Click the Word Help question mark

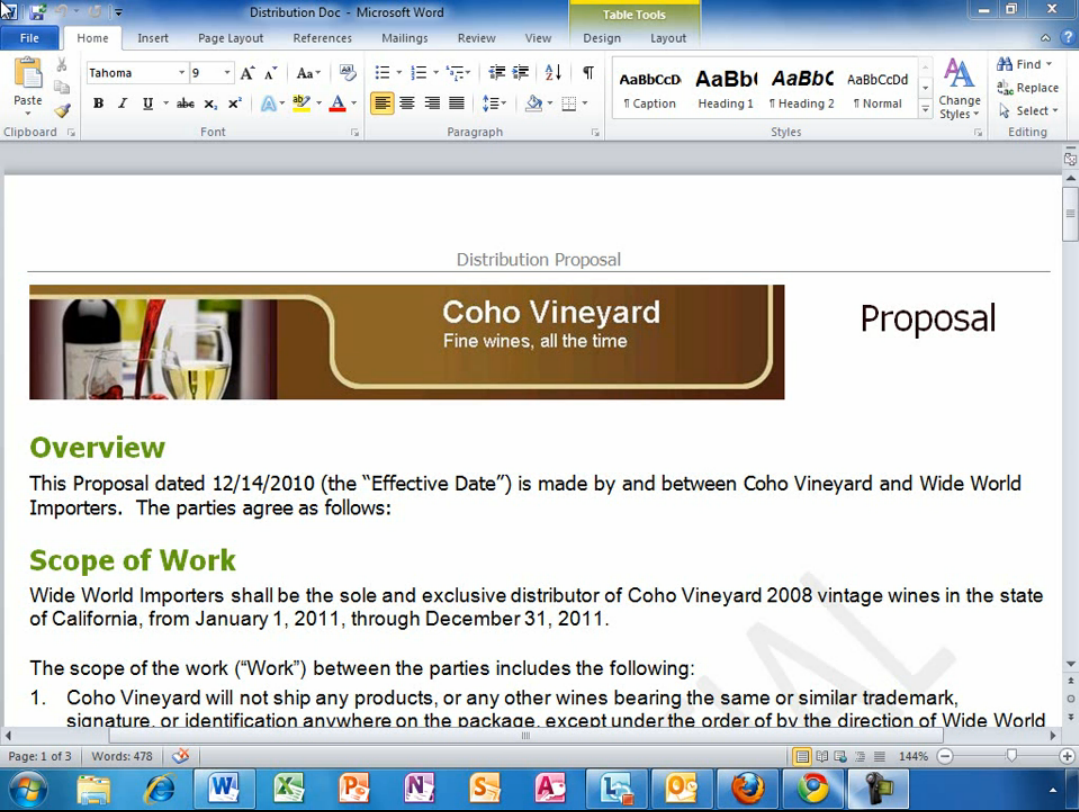(x=1067, y=38)
